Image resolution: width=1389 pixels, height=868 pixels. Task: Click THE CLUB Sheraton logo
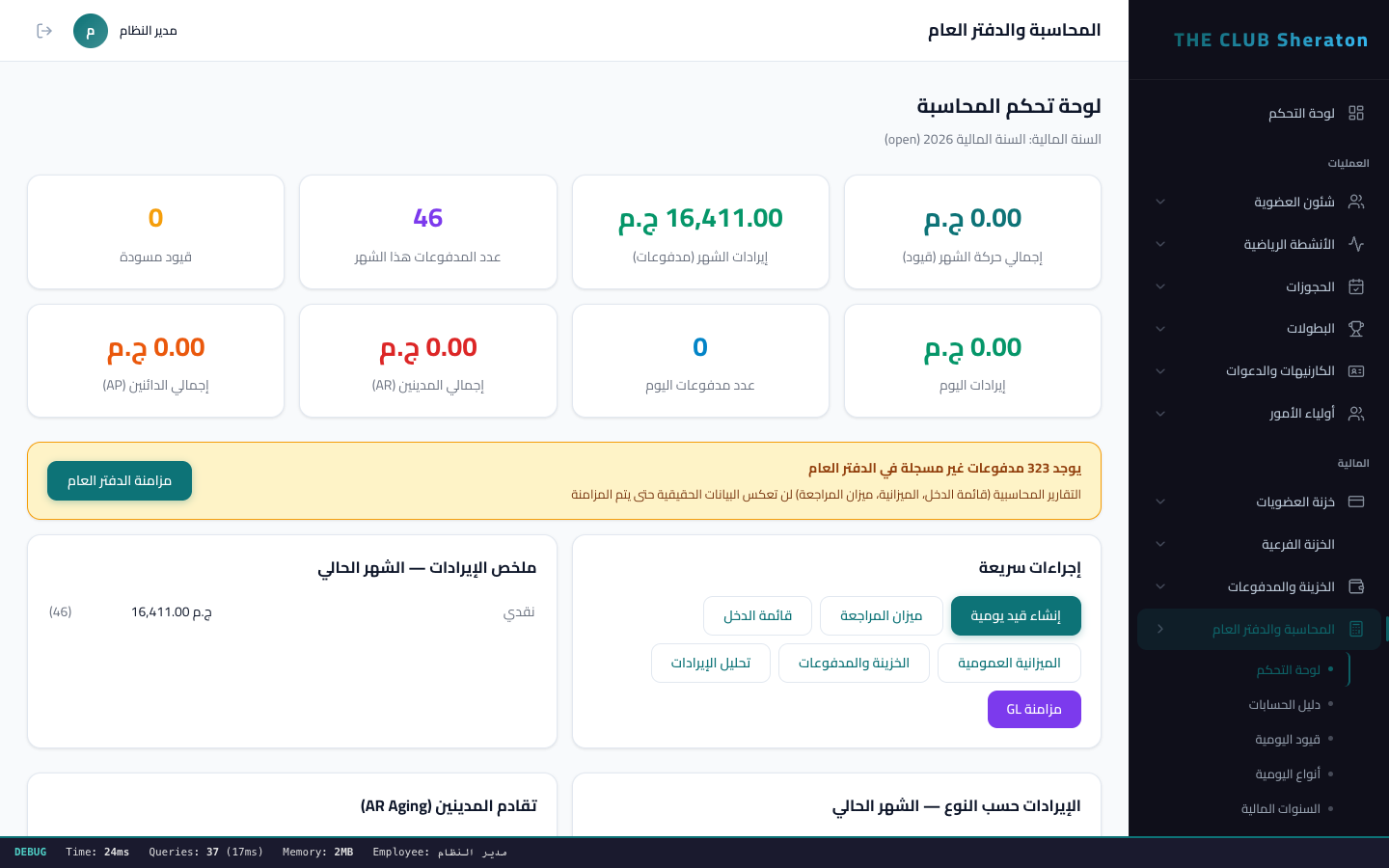1270,40
